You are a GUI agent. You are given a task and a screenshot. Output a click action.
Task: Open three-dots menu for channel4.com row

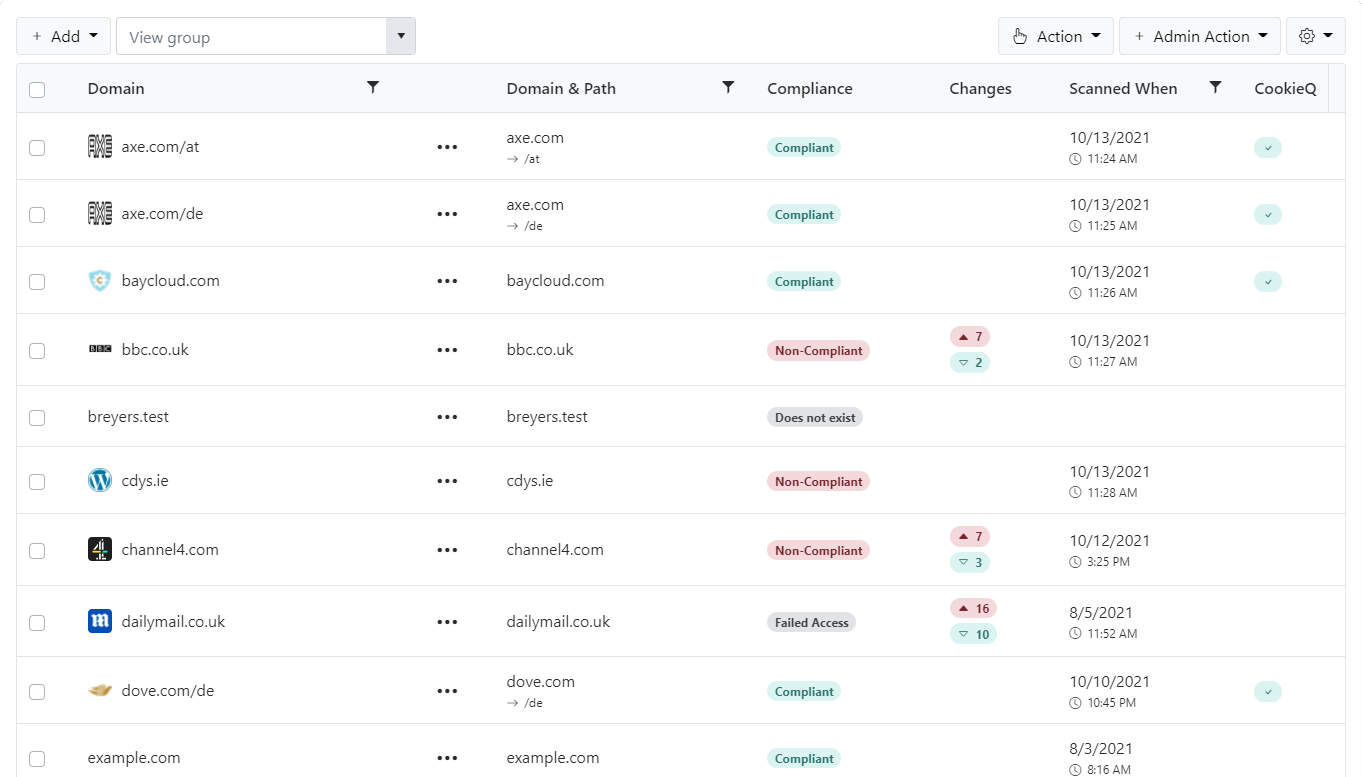point(447,550)
